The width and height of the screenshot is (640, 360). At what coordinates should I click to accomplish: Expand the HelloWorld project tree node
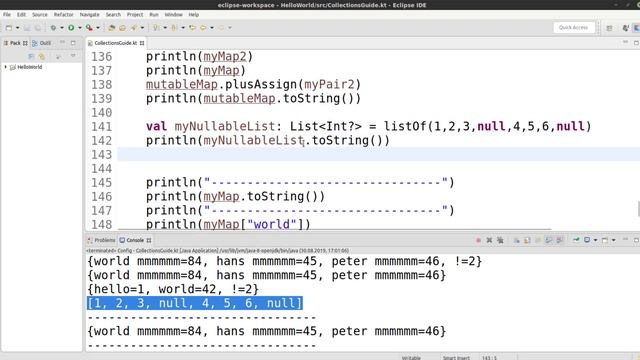(5, 67)
